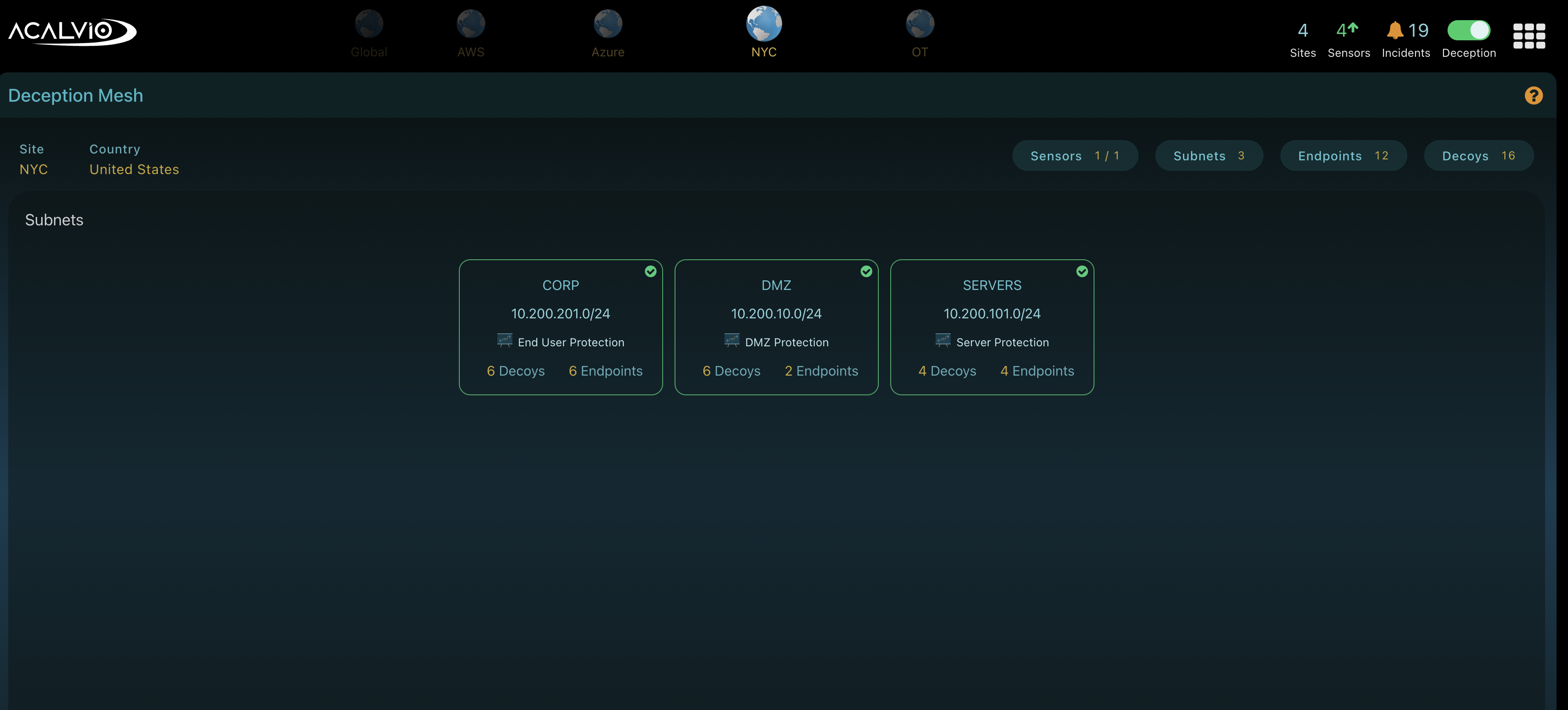Select the Global site globe icon
The image size is (1568, 710).
pyautogui.click(x=369, y=24)
